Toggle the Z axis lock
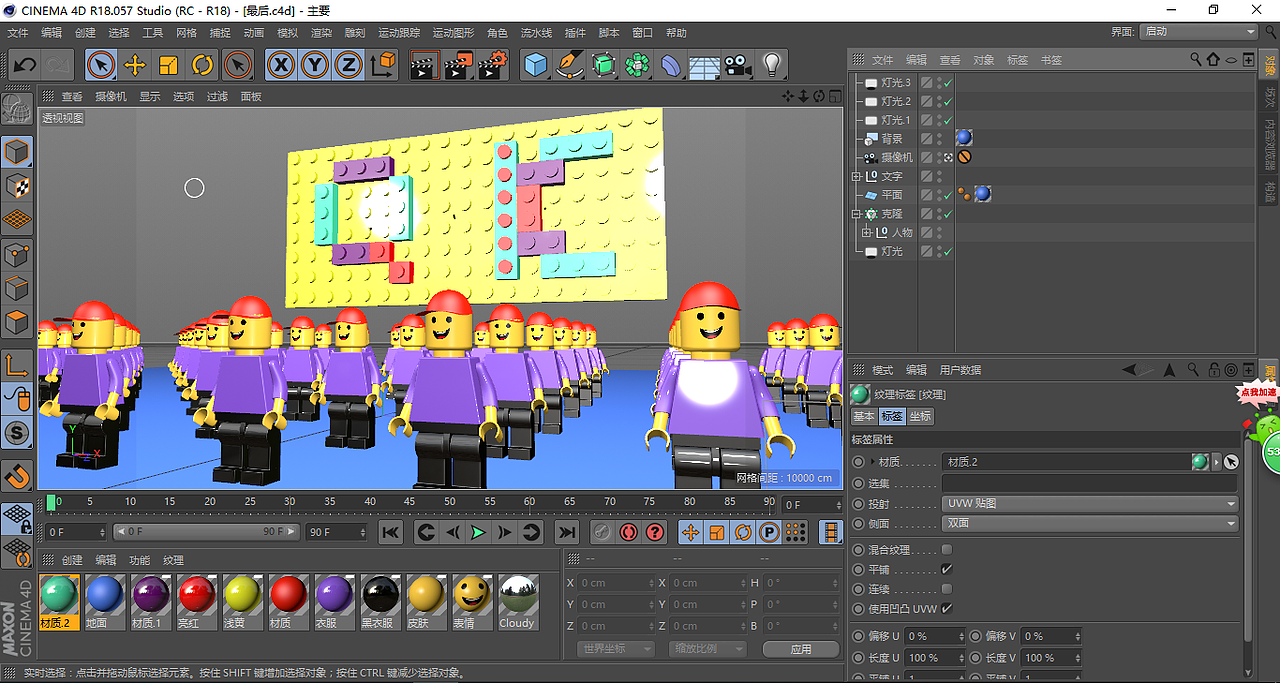1280x683 pixels. pos(348,66)
